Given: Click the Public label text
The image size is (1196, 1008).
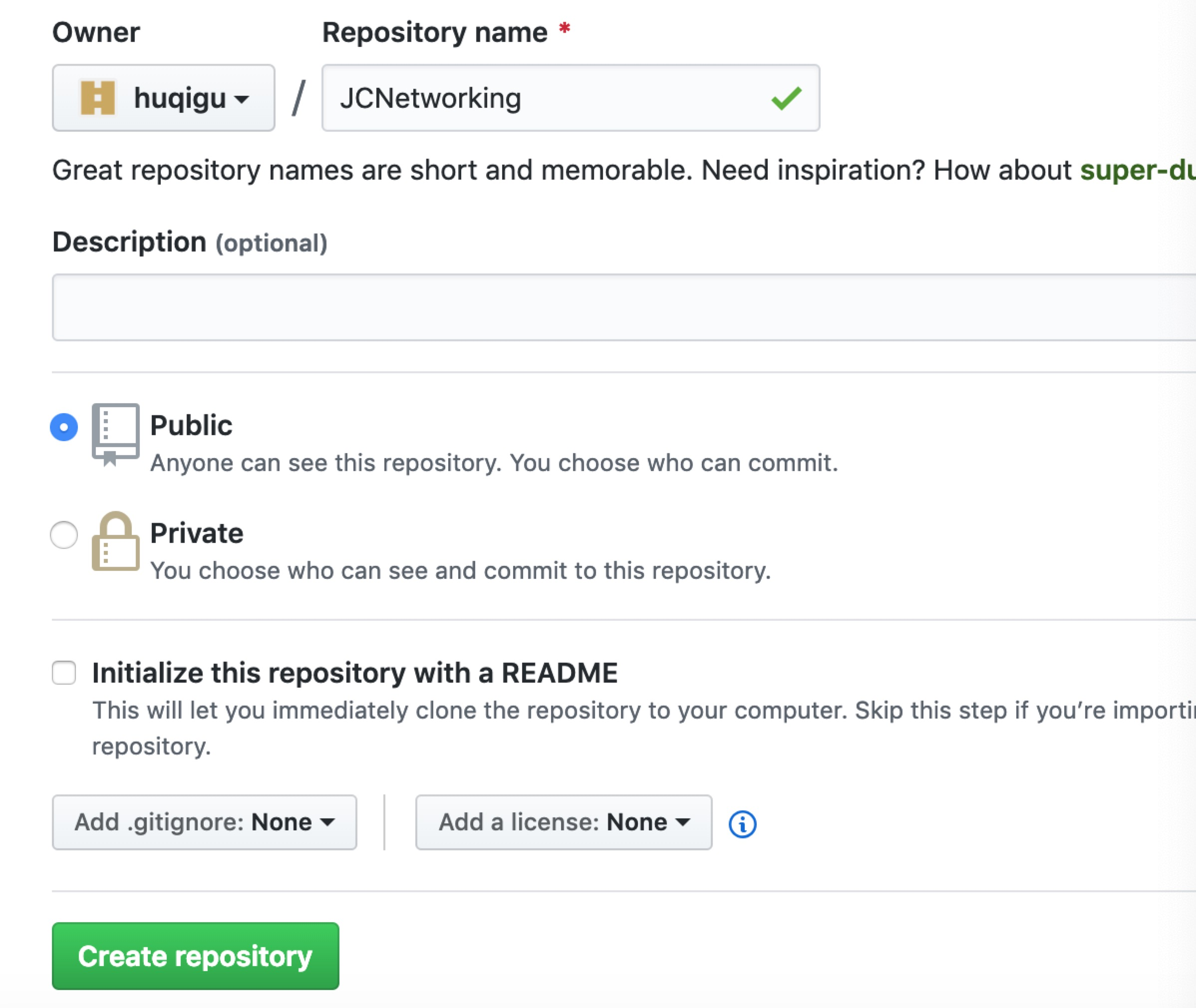Looking at the screenshot, I should (x=191, y=426).
